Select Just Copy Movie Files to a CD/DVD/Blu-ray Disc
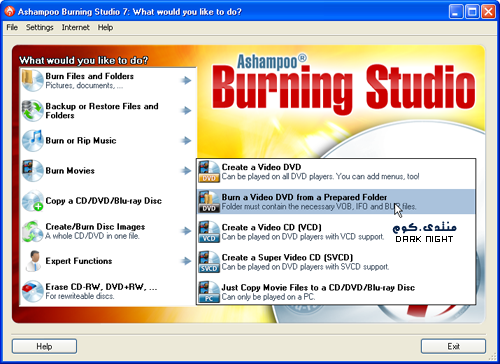Screen dimensions: 500x364 [x=336, y=292]
